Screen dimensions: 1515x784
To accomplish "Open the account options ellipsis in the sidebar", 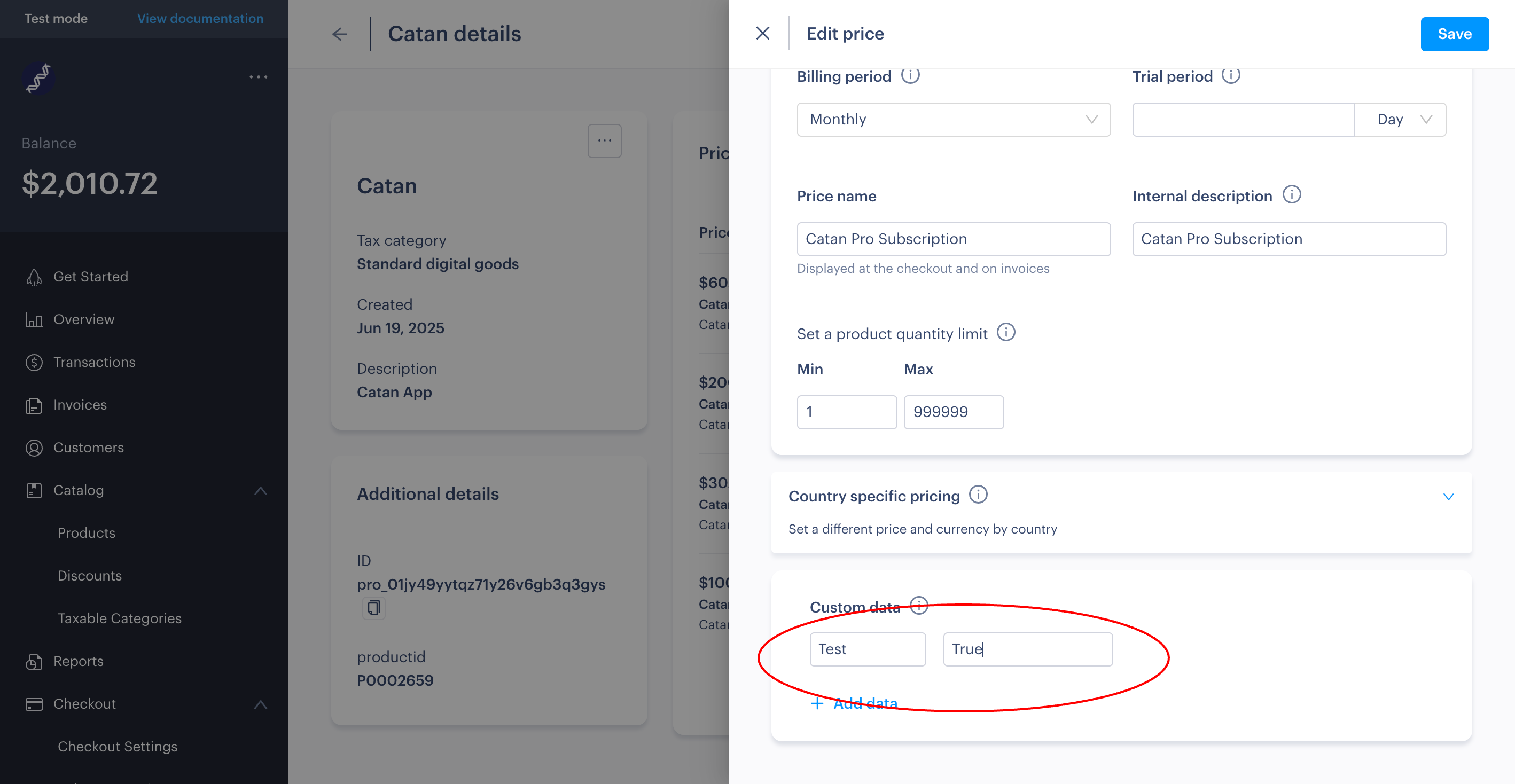I will point(258,77).
